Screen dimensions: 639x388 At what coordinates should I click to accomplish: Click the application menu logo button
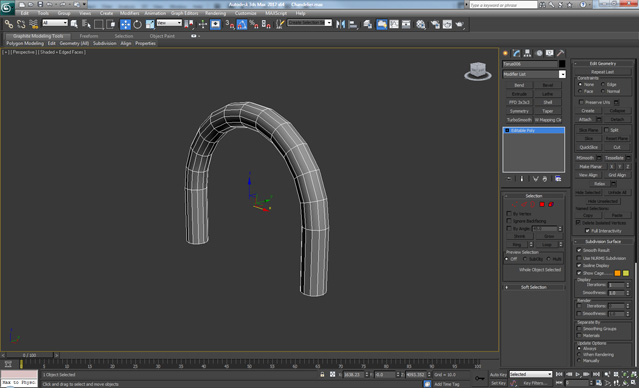pos(7,7)
